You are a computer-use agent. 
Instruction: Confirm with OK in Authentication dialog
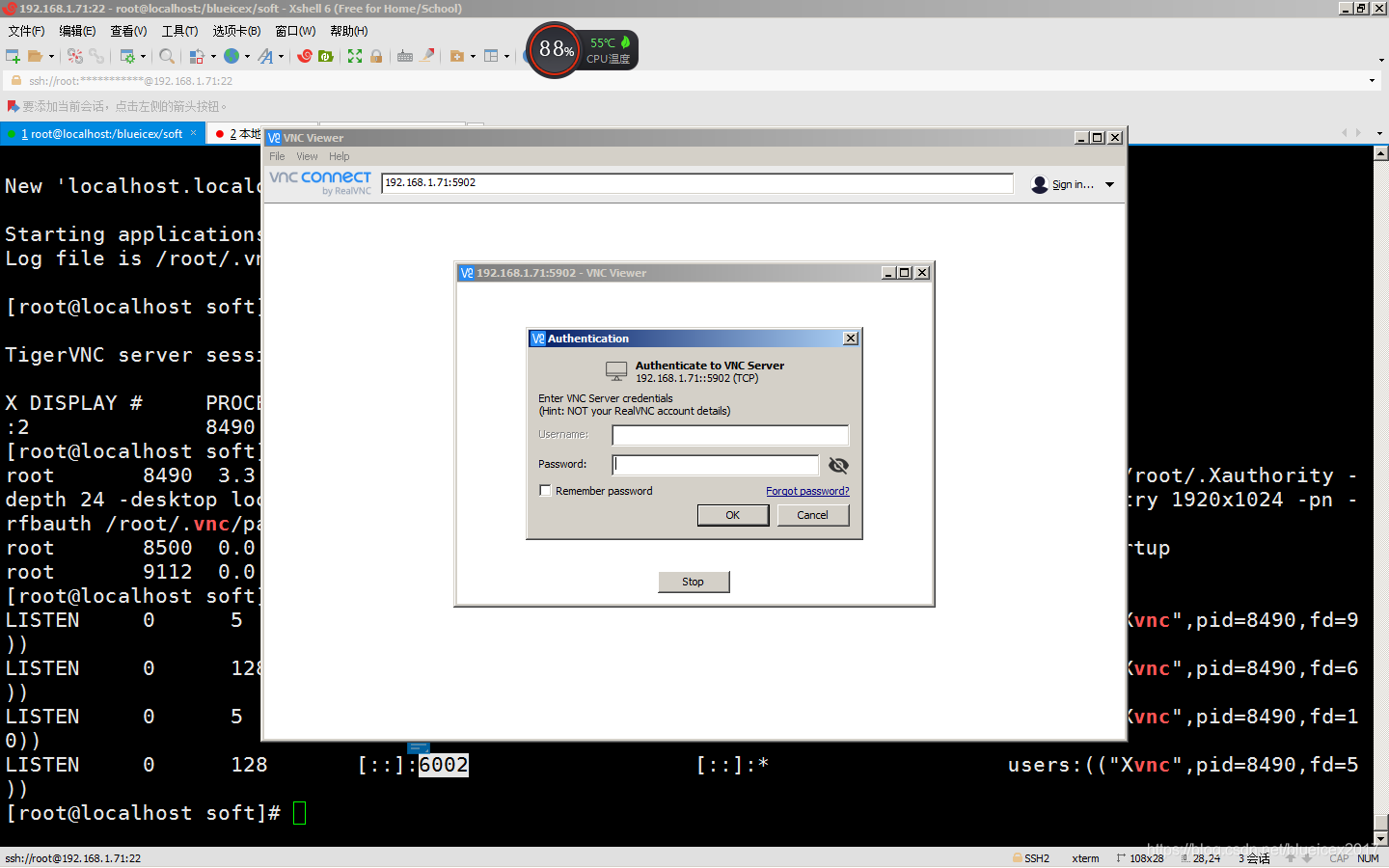(x=733, y=515)
